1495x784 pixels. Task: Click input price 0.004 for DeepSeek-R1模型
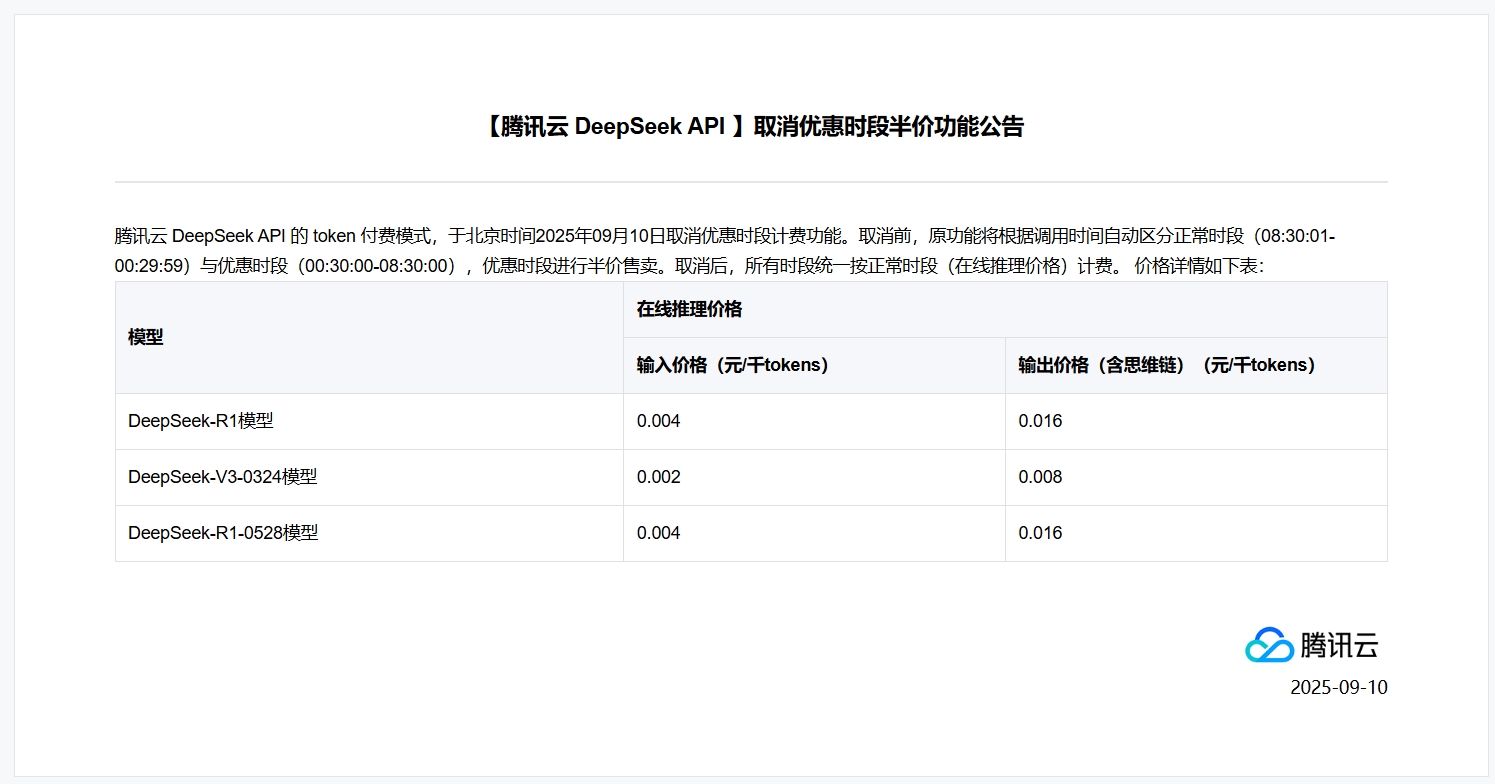pos(659,422)
